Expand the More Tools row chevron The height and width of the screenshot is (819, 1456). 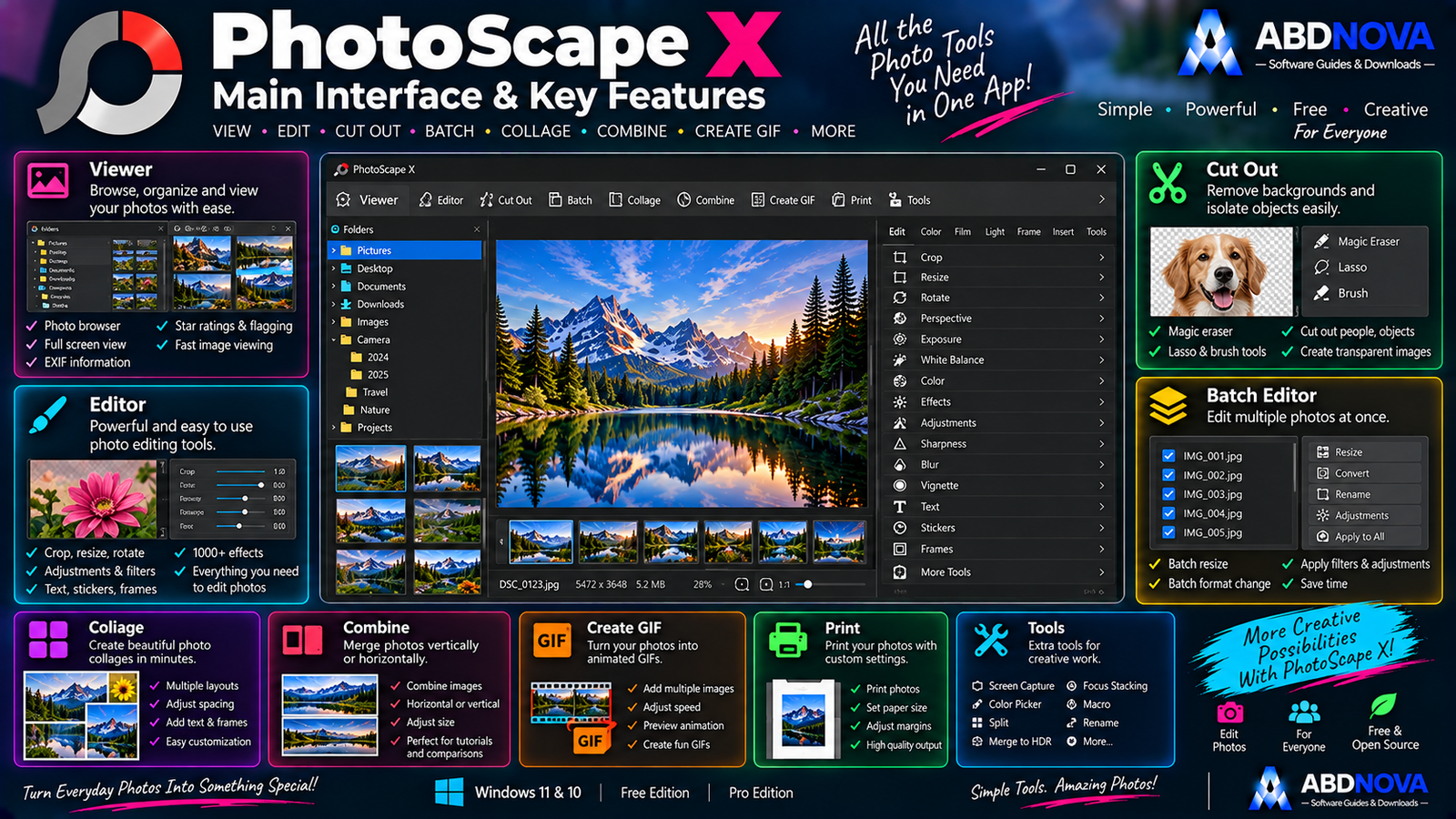click(x=1101, y=572)
